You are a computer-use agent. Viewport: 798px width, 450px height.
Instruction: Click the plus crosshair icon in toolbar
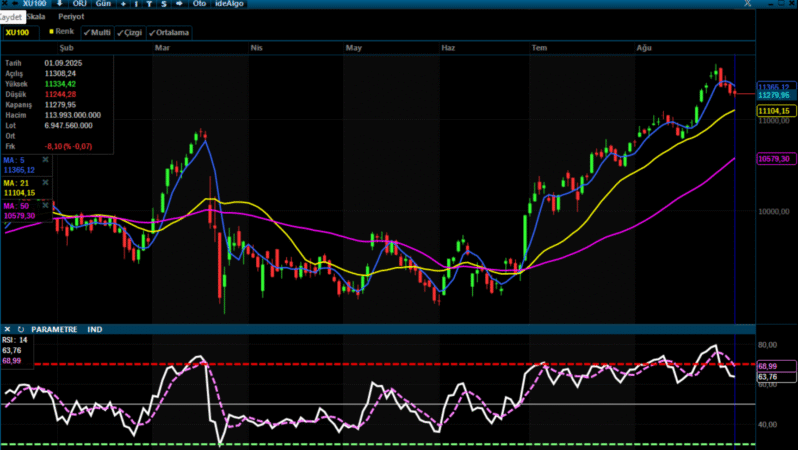(123, 4)
